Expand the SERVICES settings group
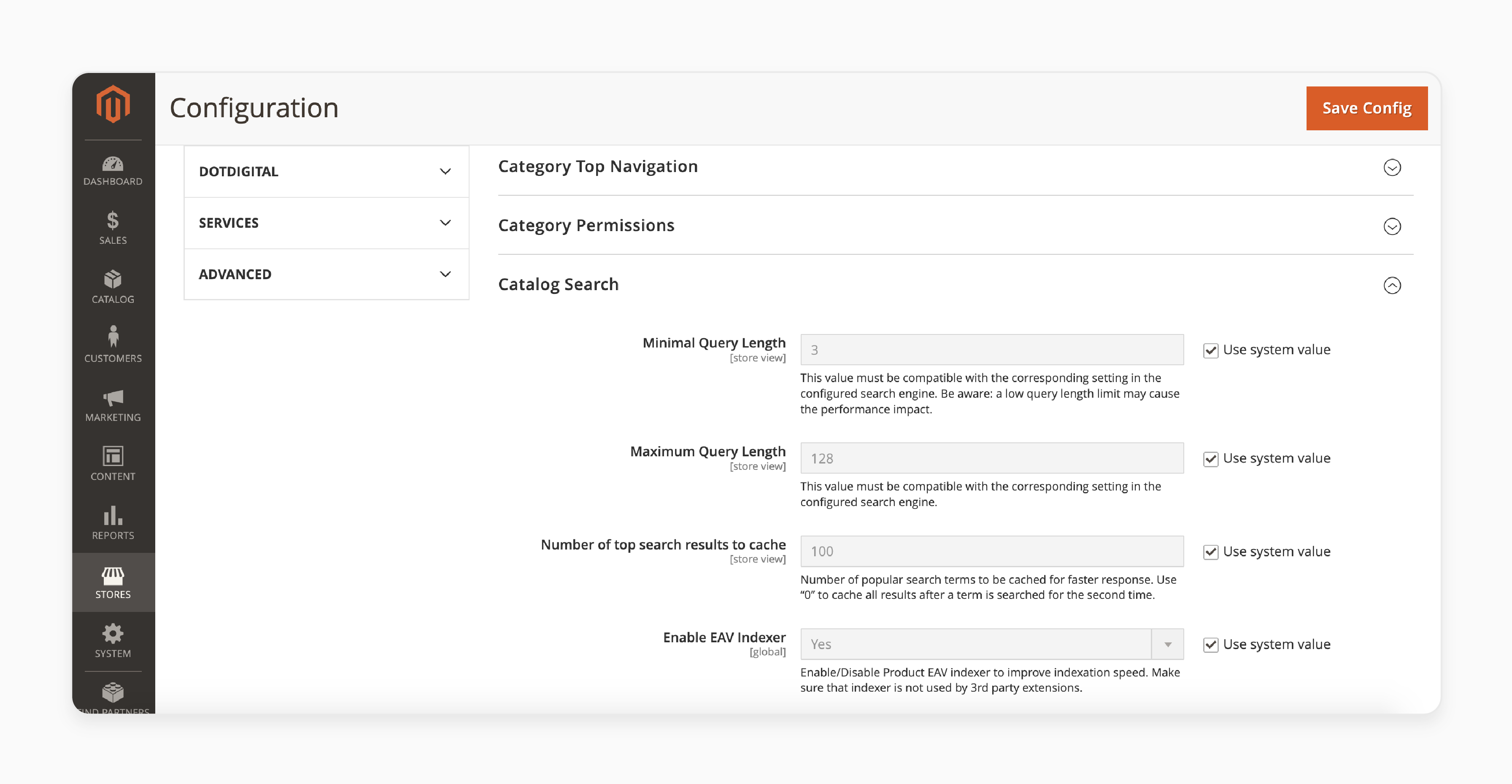1512x784 pixels. 327,223
